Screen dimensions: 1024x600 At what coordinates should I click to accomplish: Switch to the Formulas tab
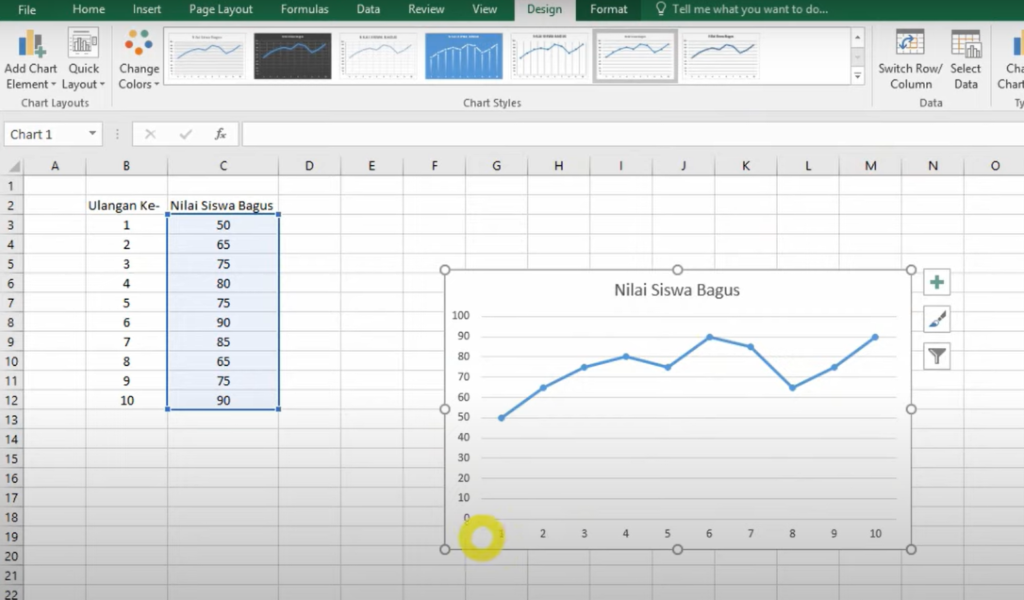coord(304,9)
